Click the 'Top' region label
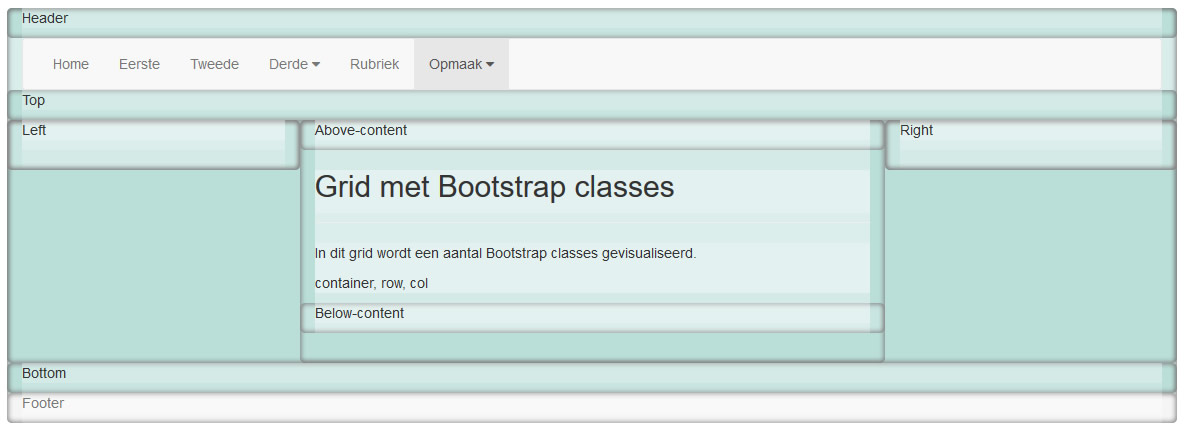This screenshot has height=430, width=1186. pyautogui.click(x=33, y=101)
